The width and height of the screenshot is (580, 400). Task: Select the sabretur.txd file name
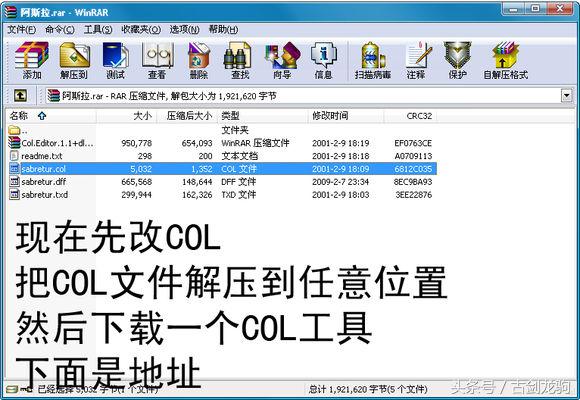tap(44, 195)
